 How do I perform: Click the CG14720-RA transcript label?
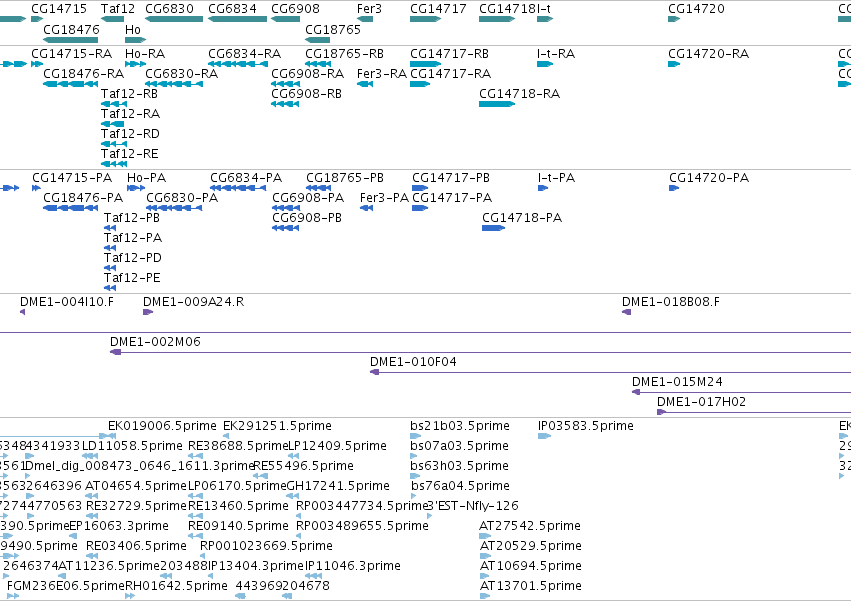coord(708,54)
